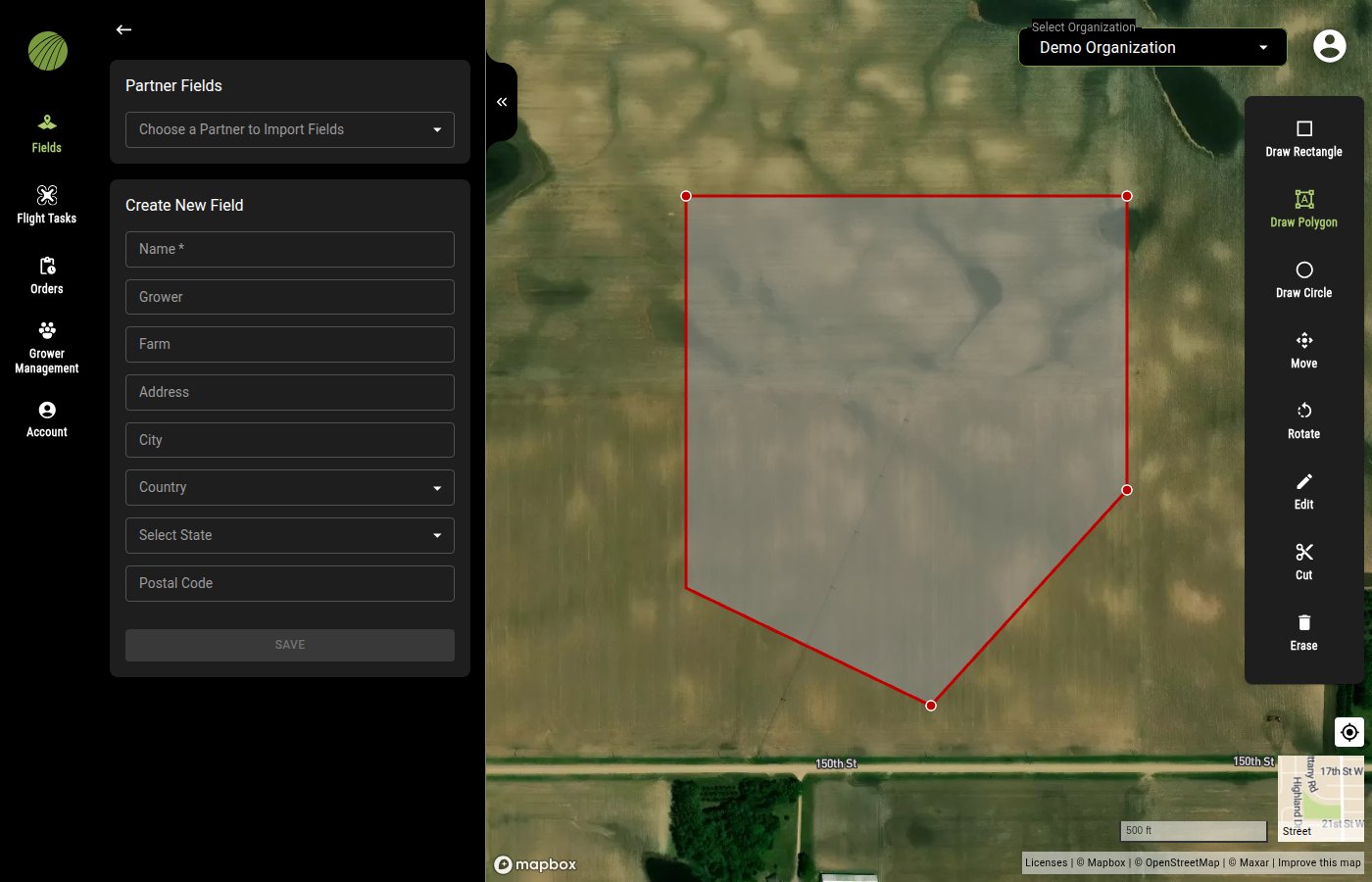Click the SAVE button
This screenshot has width=1372, height=882.
(290, 645)
